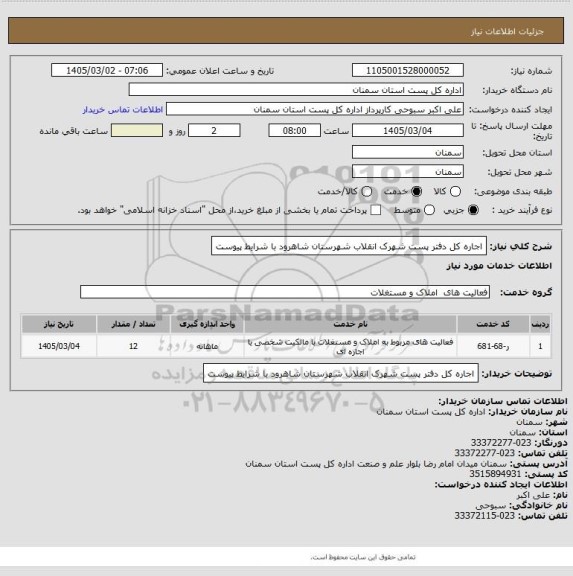Image resolution: width=573 pixels, height=576 pixels.
Task: Tick the اسناد خزانه اسلامی payment checkbox
Action: tap(375, 210)
